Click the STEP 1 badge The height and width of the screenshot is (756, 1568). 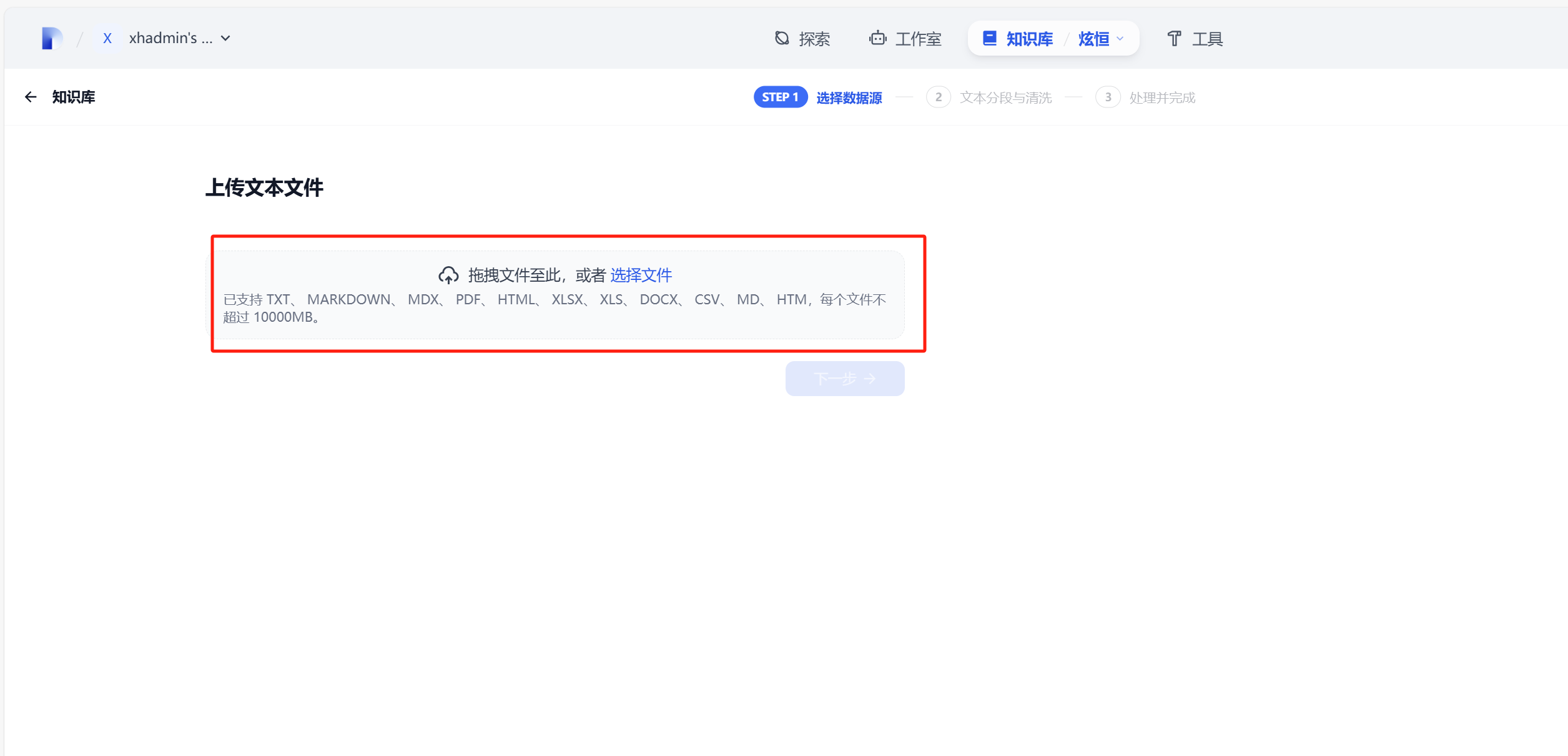(x=780, y=97)
